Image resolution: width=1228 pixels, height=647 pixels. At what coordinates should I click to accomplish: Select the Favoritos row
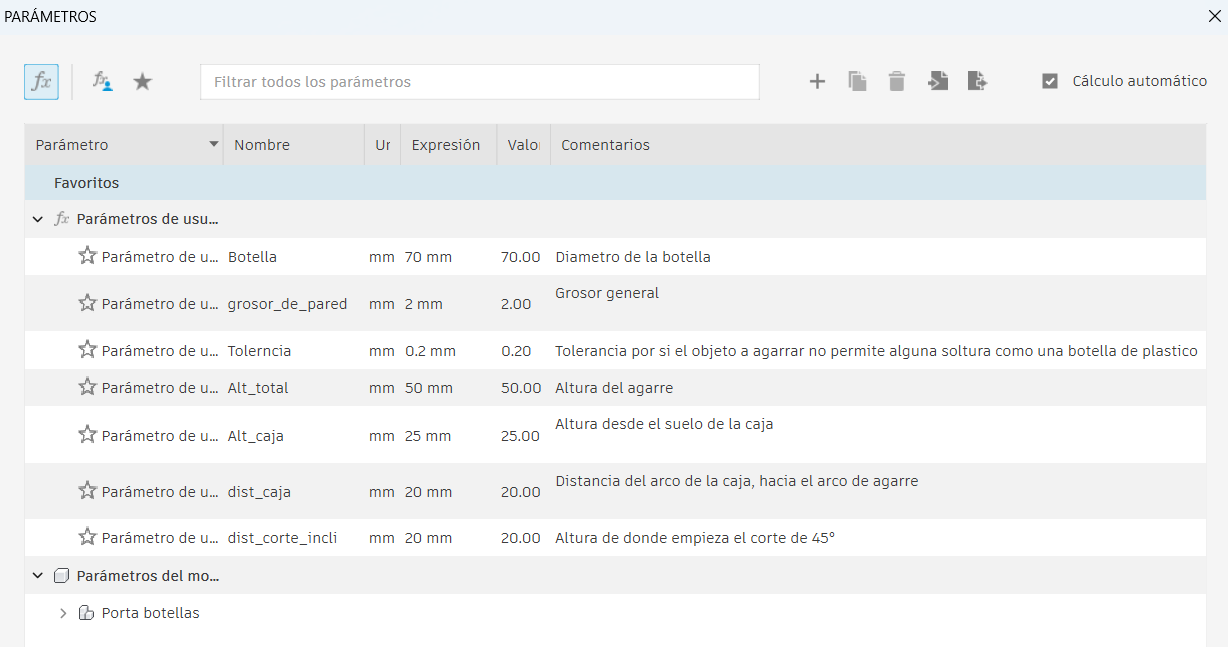(615, 183)
